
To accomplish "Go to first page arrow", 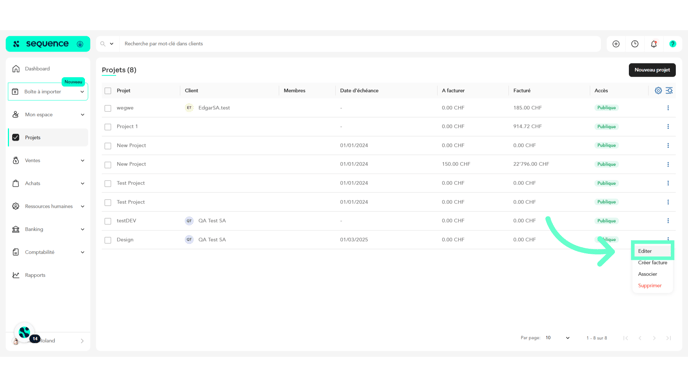I will 625,338.
